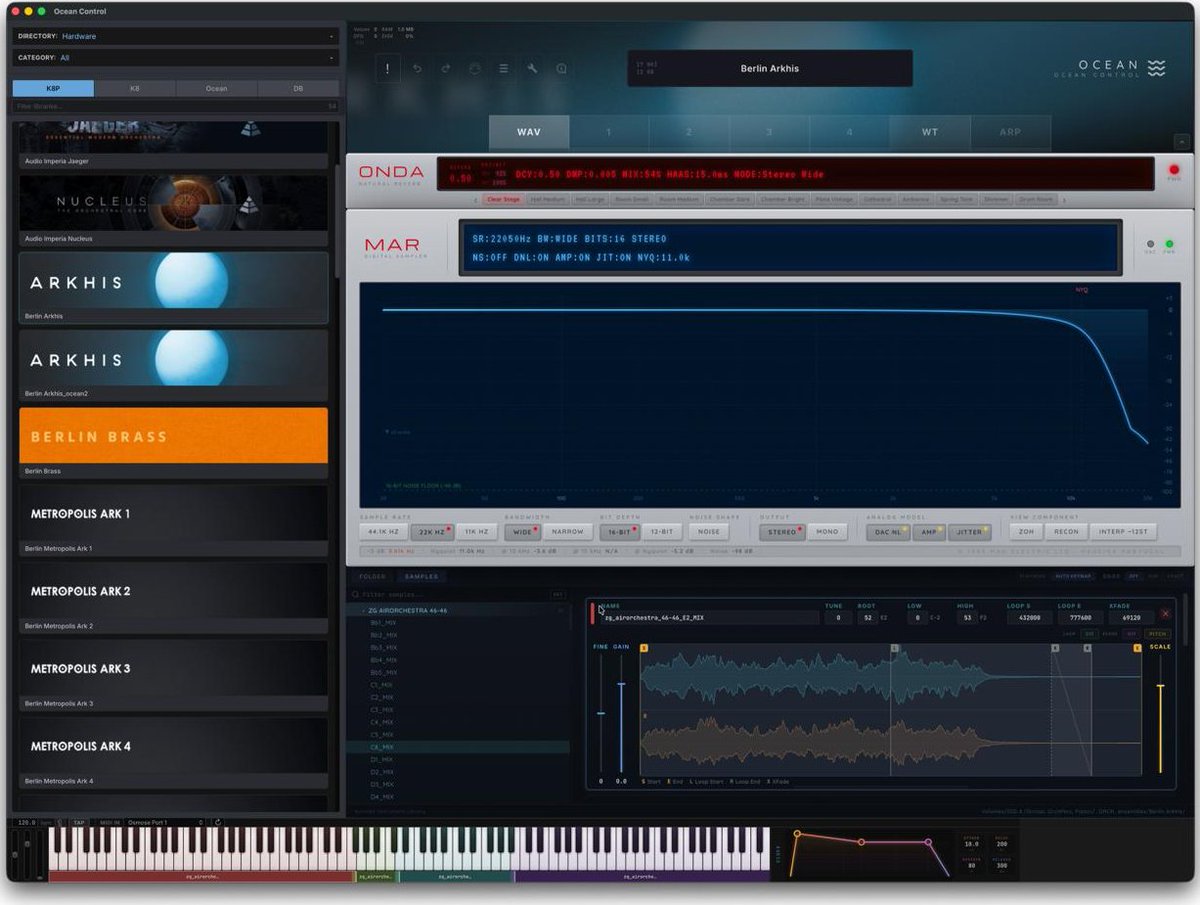Choose 16-BIT bit depth
The image size is (1200, 905).
point(620,532)
